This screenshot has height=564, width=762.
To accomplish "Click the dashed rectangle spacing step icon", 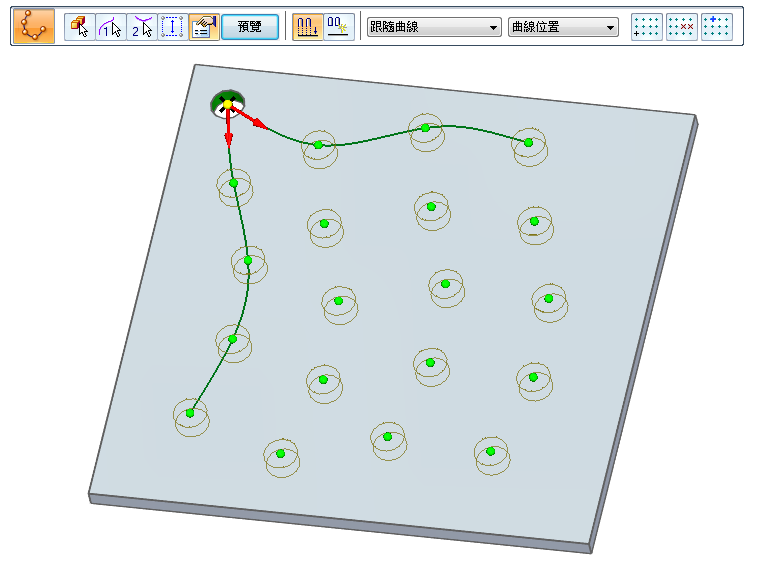I will (173, 27).
